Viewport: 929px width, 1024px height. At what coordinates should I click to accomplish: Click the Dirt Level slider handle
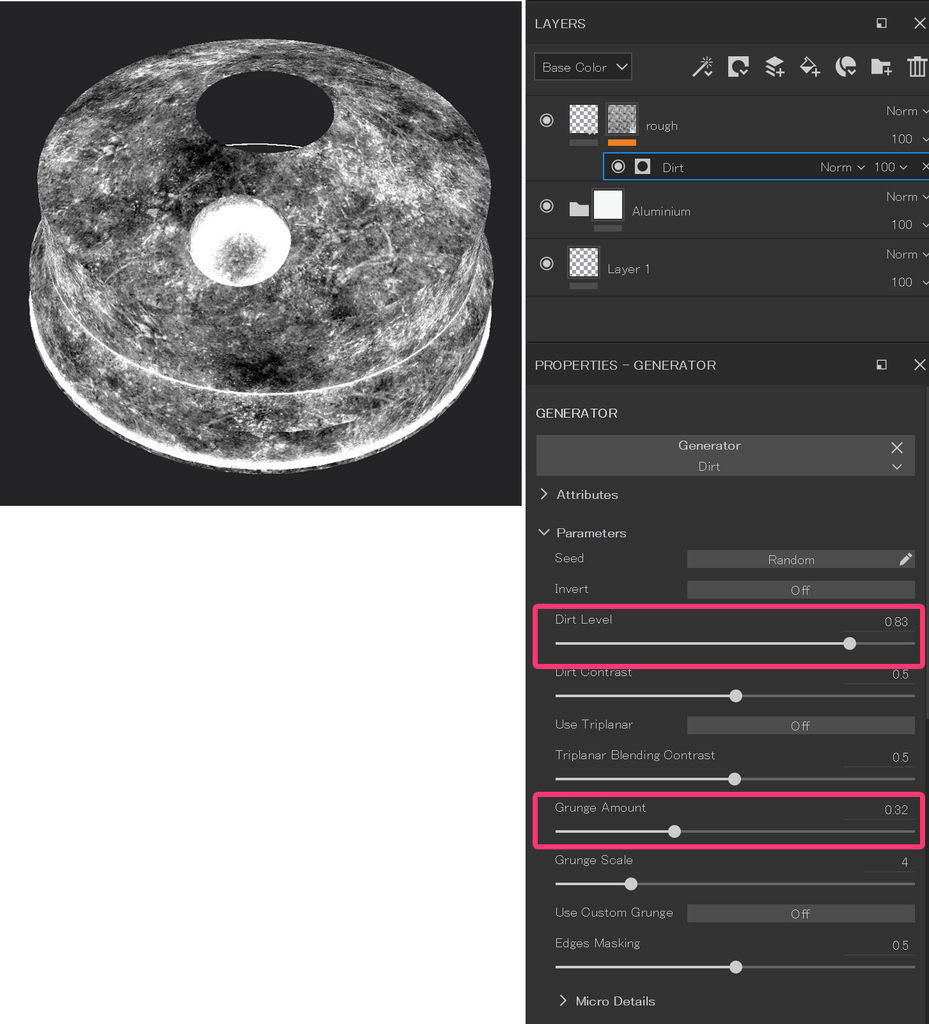[x=849, y=643]
